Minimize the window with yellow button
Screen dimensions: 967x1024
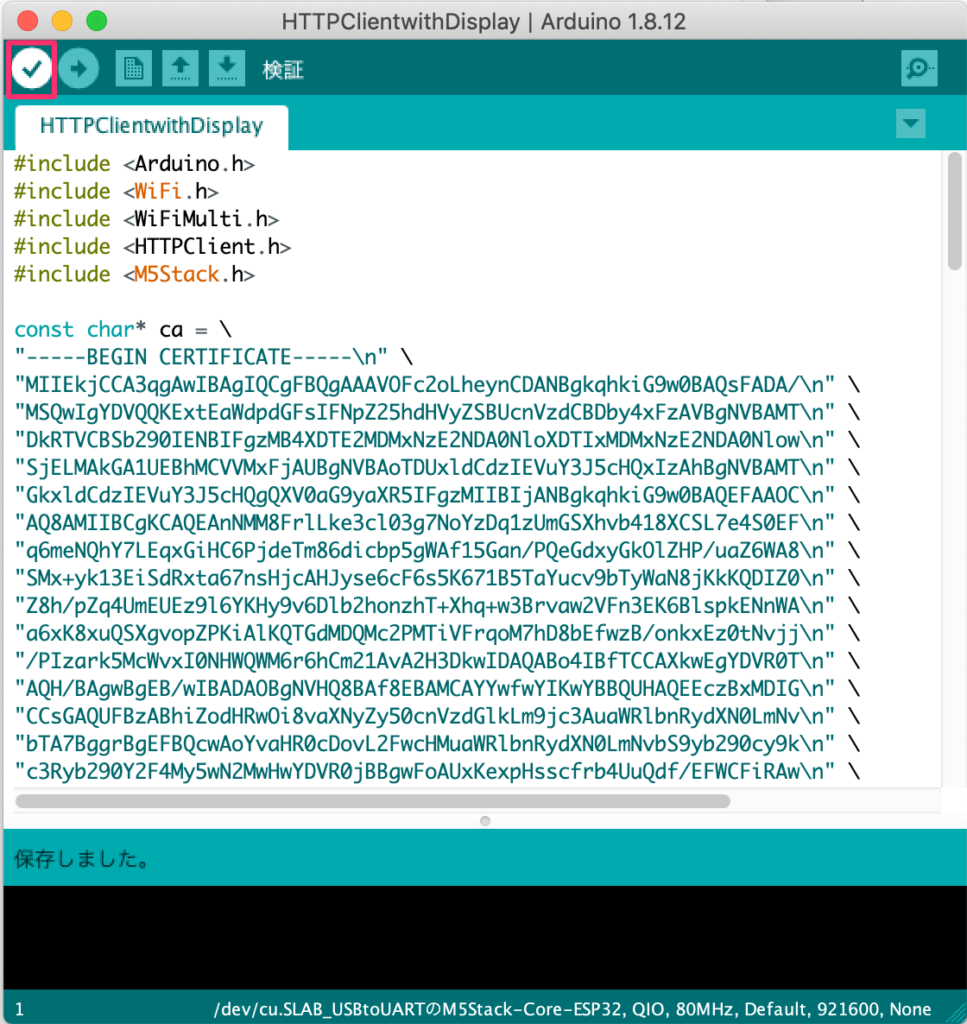point(62,21)
